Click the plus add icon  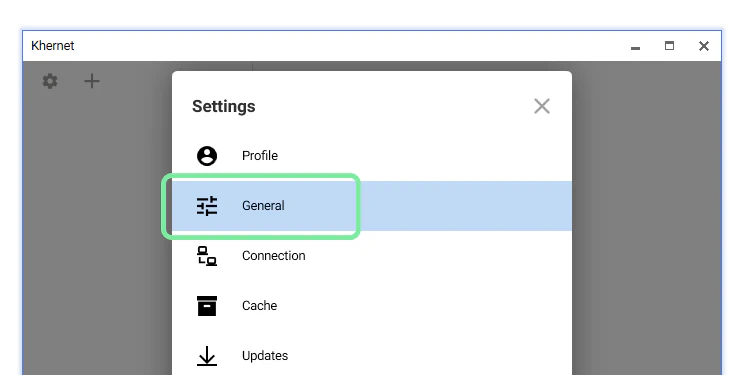tap(92, 81)
